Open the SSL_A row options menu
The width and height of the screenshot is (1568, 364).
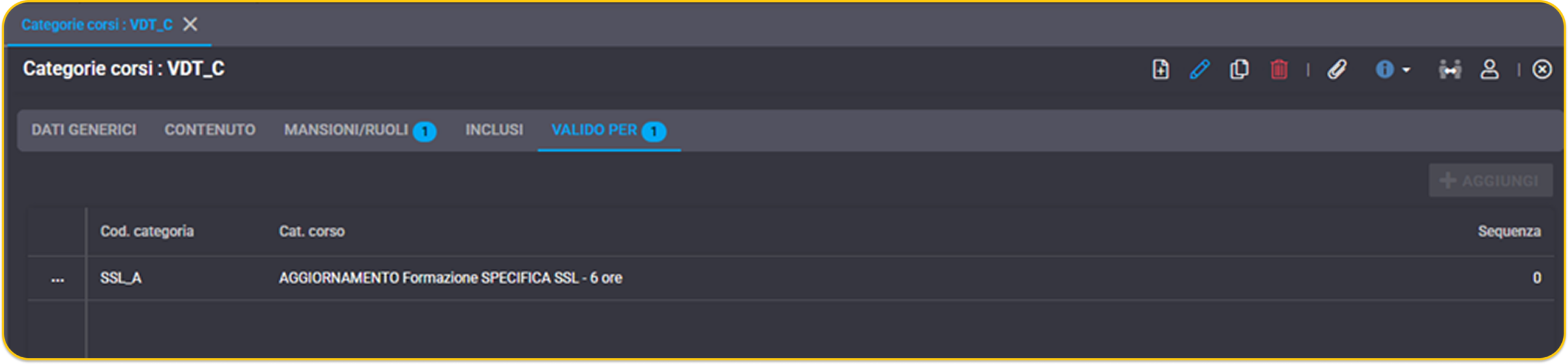58,279
